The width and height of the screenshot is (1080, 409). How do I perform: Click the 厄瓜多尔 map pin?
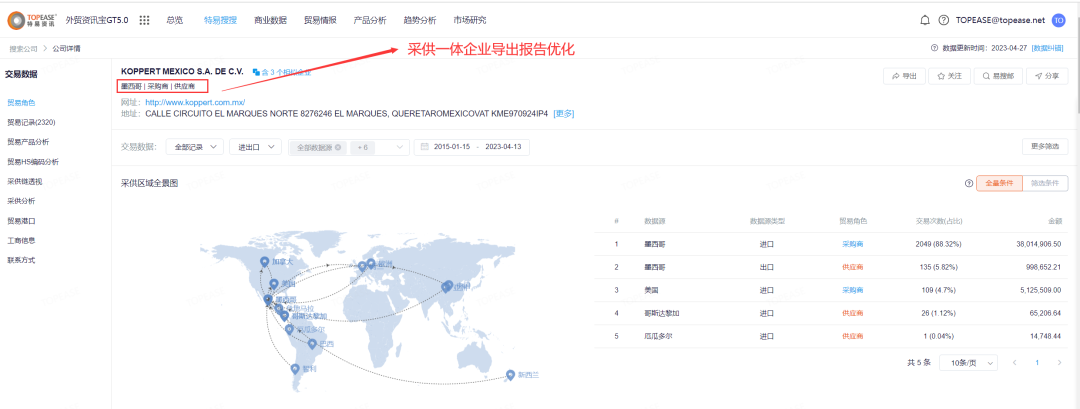click(289, 330)
